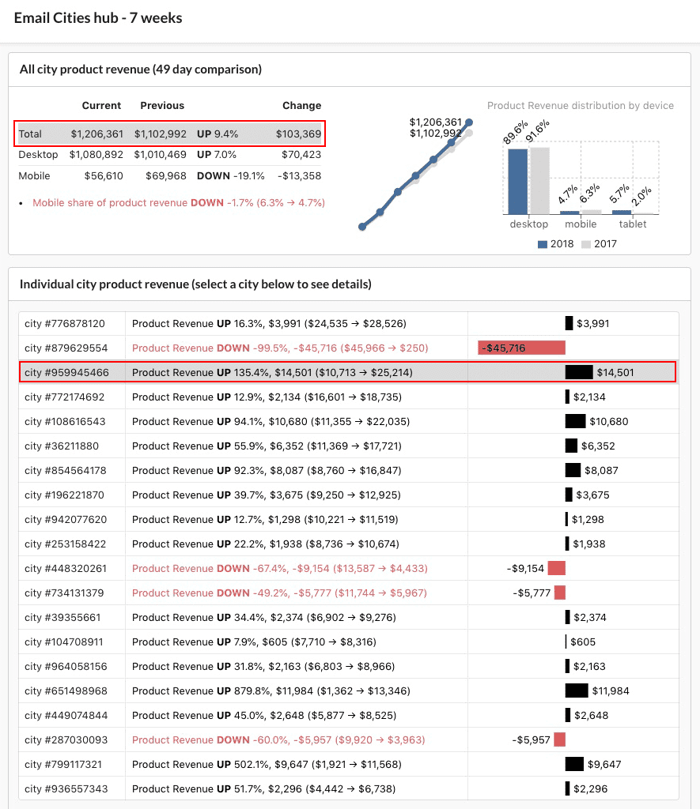Click the mobile share DOWN note
Viewport: 700px width, 809px height.
click(178, 203)
